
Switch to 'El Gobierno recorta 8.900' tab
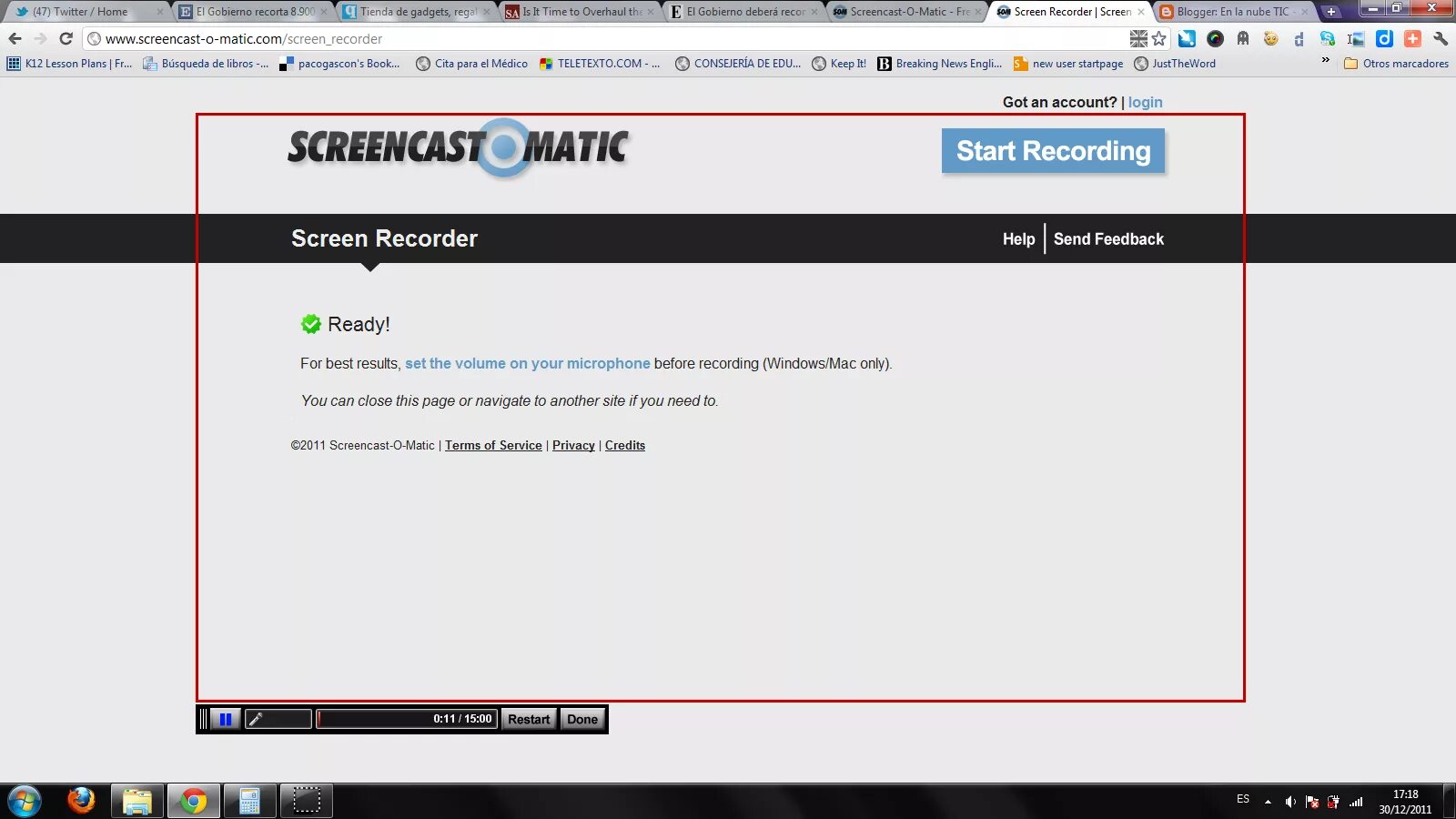click(x=250, y=12)
